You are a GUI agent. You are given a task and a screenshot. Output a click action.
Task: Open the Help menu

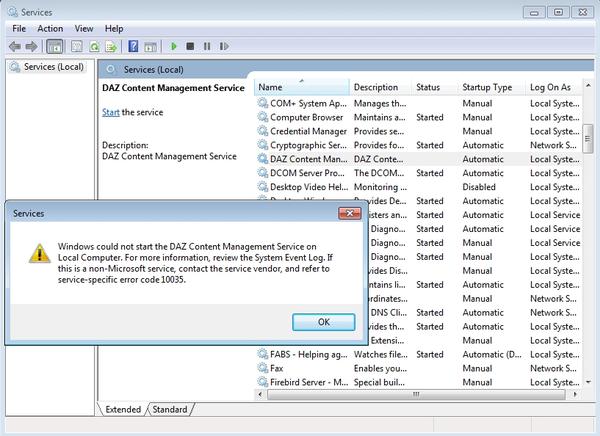114,29
